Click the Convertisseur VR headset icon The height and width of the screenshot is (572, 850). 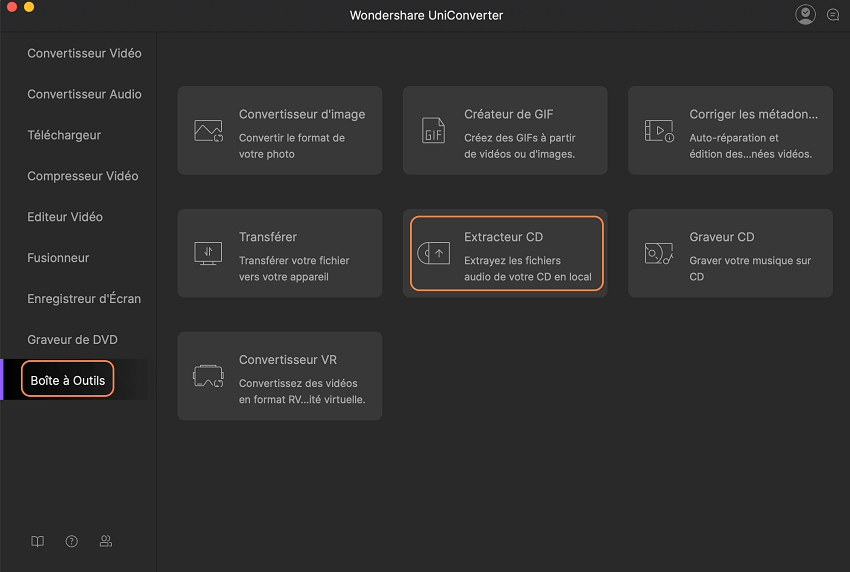[208, 377]
